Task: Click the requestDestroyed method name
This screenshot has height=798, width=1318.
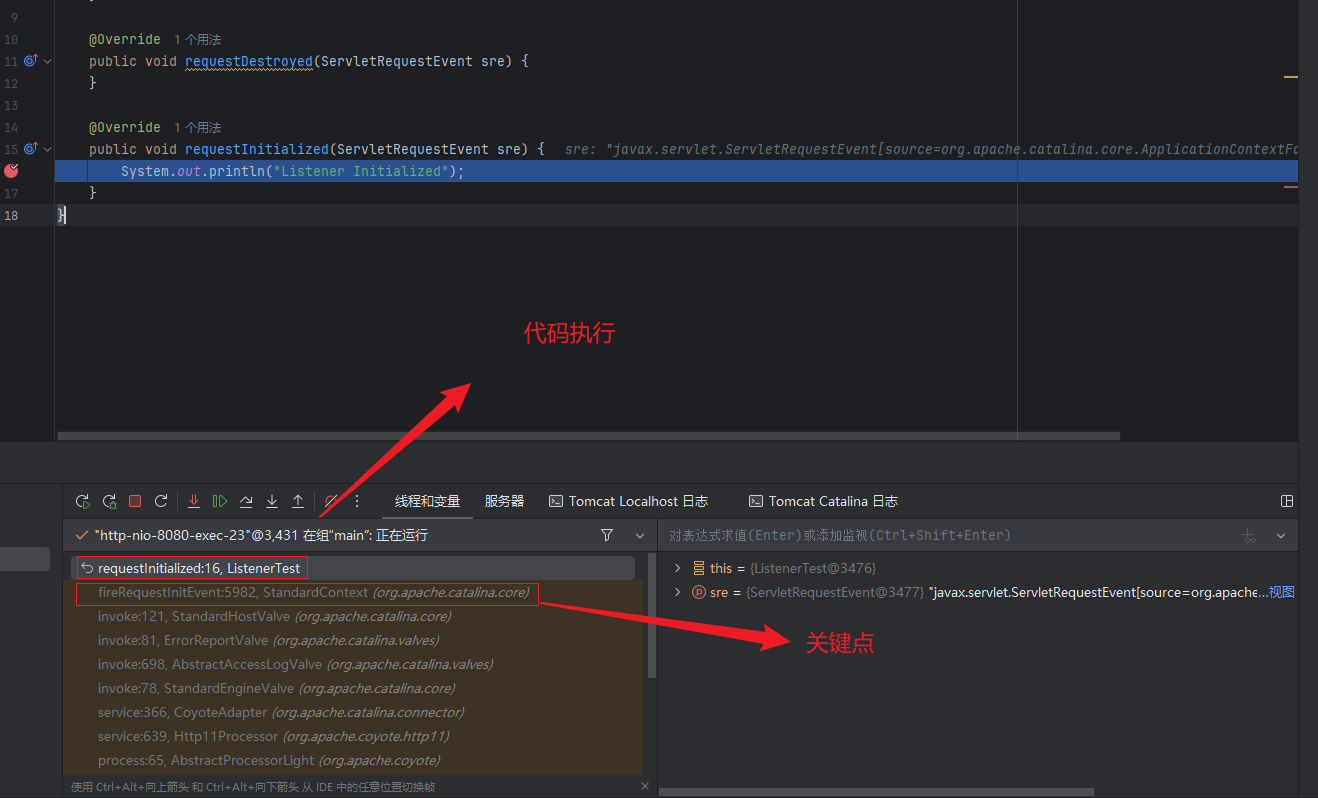Action: pos(249,61)
